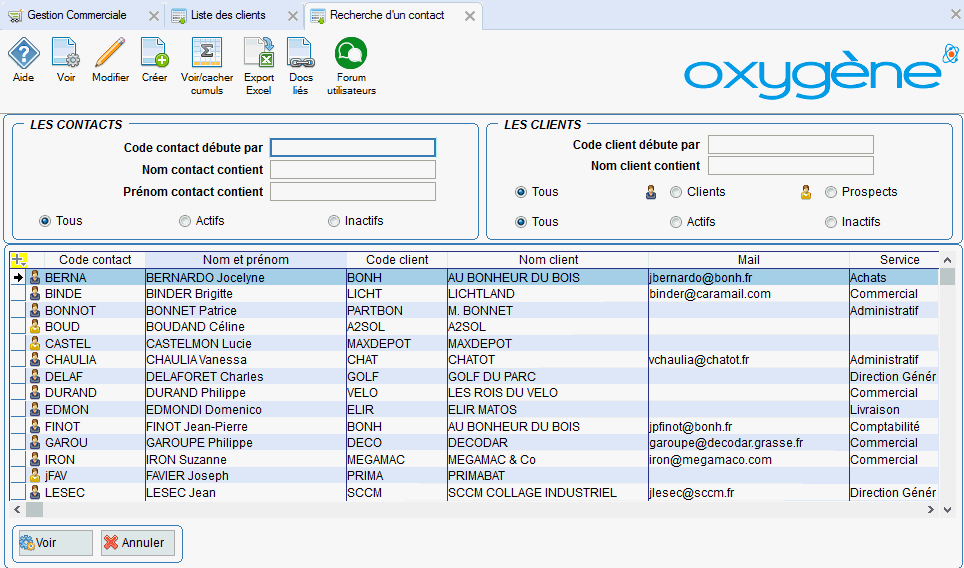The image size is (964, 568).
Task: Click the contact icon on the BERNA row
Action: 35,278
